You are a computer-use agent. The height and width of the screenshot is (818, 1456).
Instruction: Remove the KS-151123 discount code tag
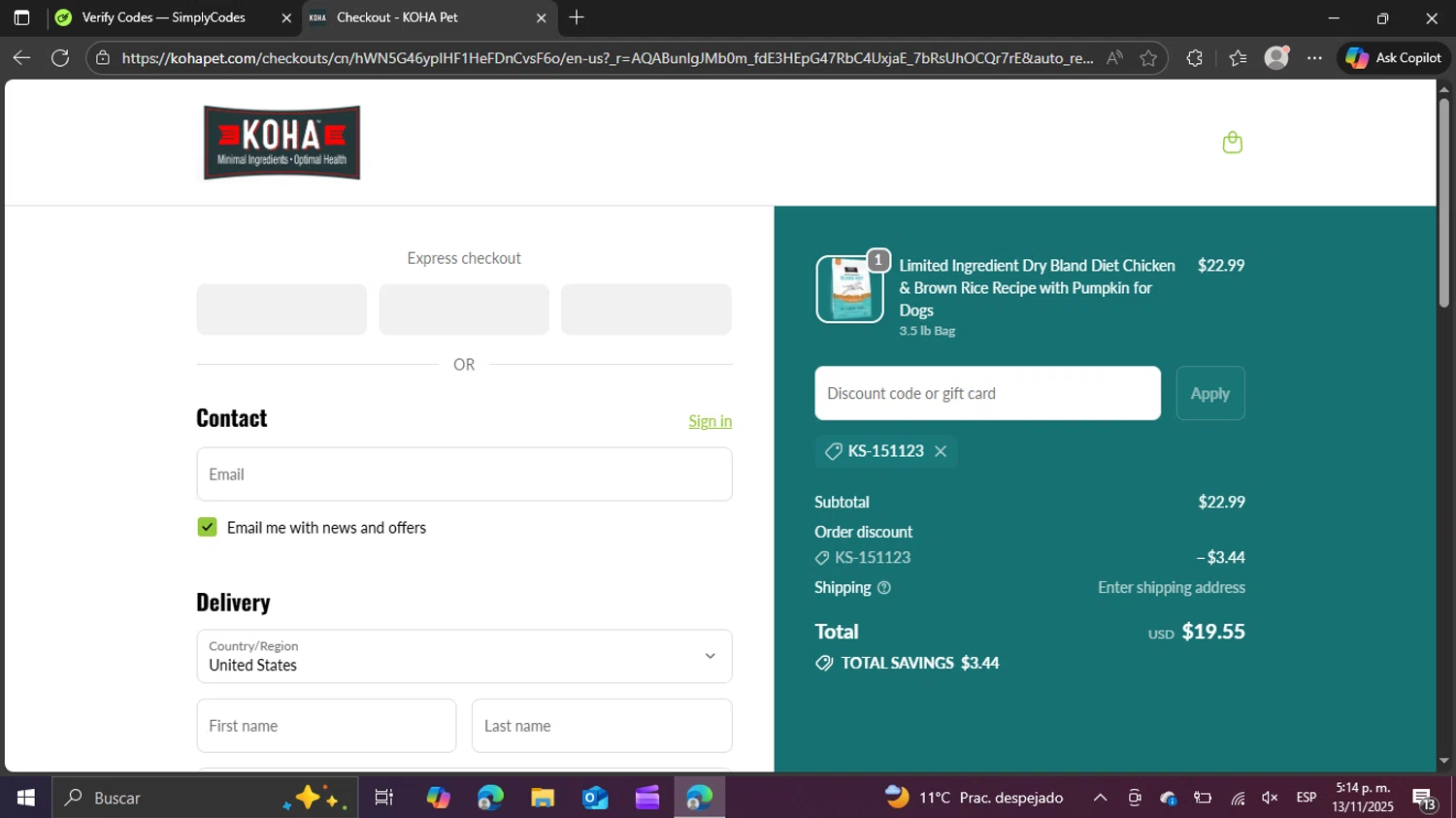pos(941,451)
